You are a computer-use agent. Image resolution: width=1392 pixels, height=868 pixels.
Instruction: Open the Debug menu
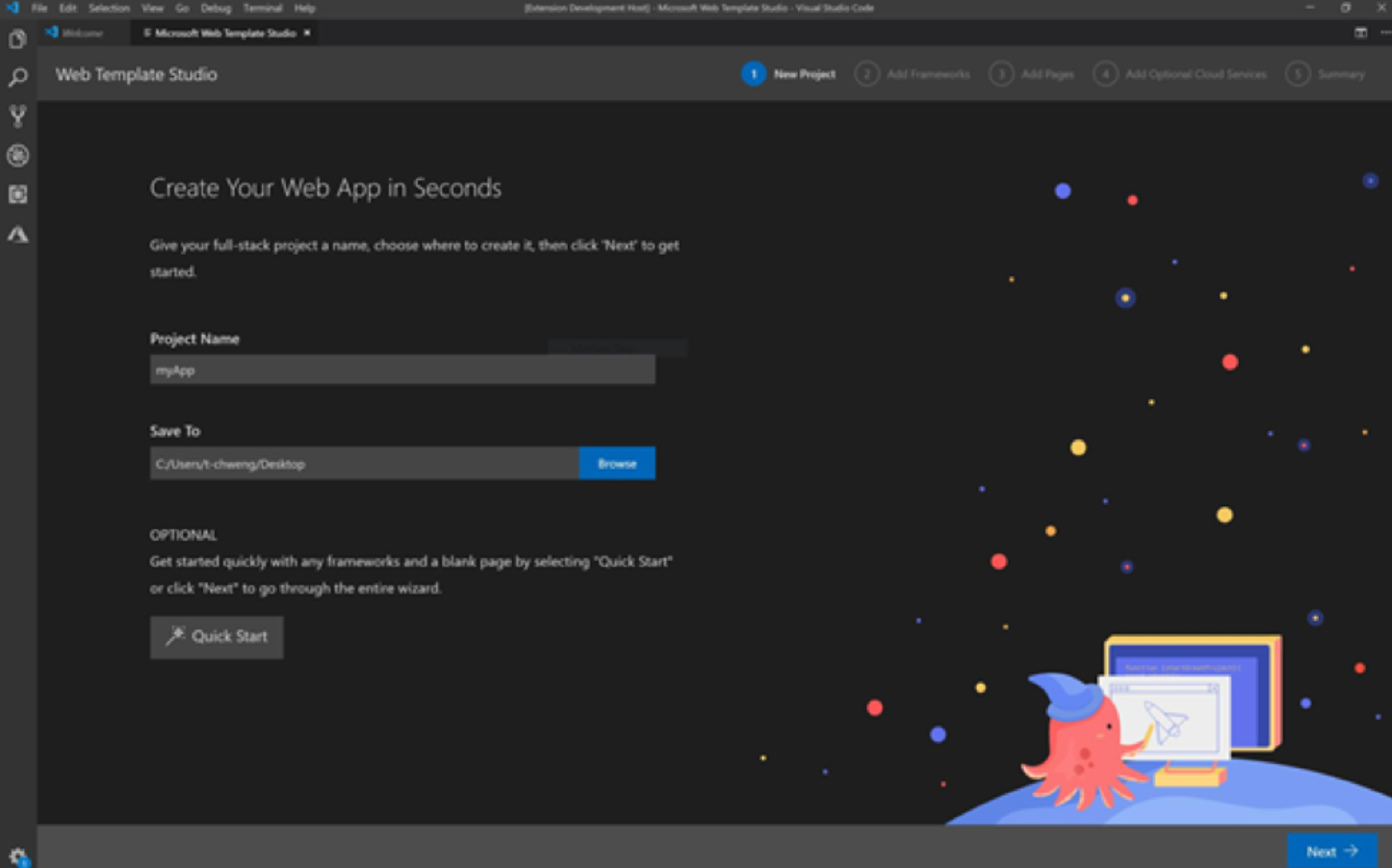coord(216,8)
